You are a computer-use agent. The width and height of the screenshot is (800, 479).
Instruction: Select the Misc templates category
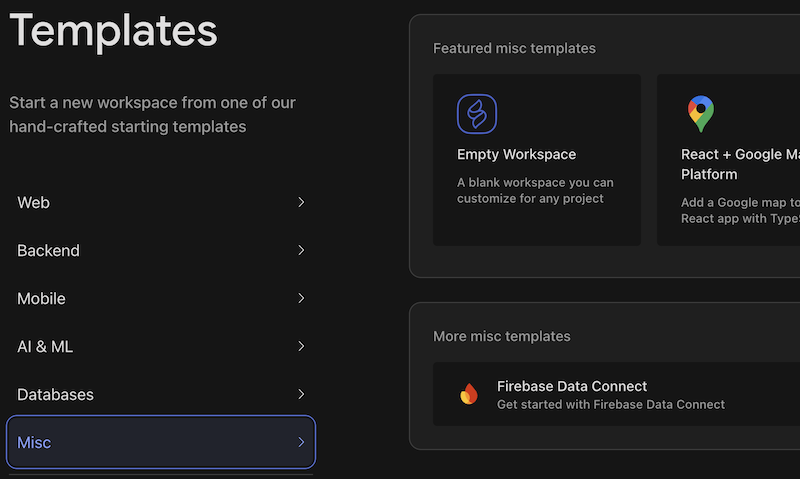point(161,442)
